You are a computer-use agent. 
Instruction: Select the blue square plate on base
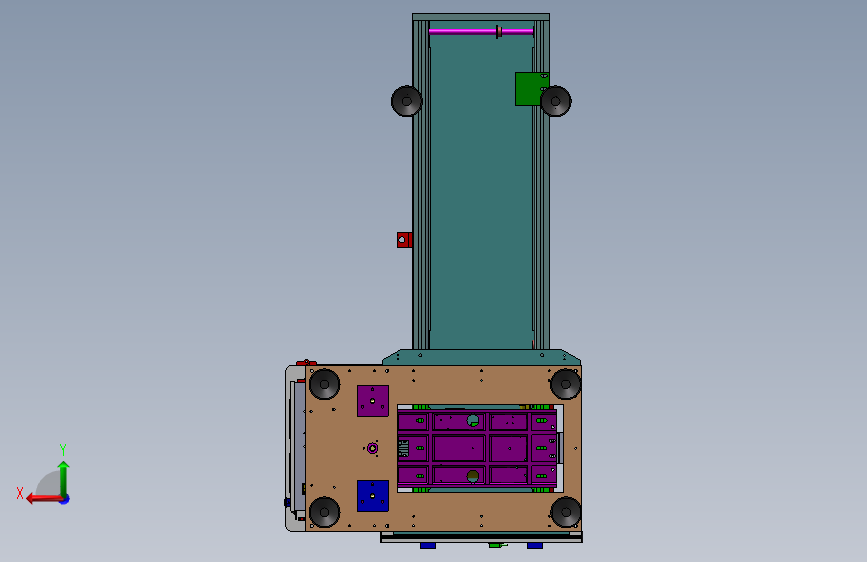click(373, 496)
